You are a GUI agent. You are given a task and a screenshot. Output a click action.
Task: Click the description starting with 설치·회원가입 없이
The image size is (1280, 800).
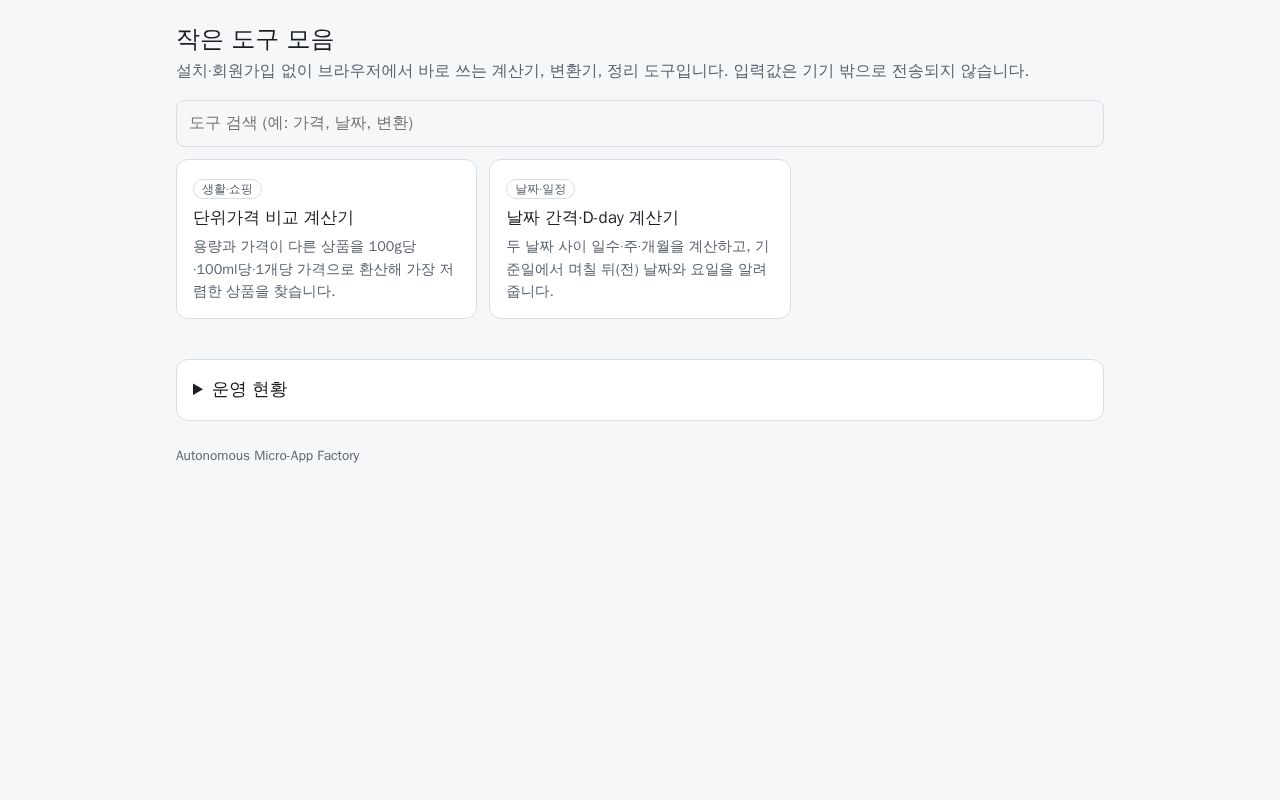coord(602,71)
